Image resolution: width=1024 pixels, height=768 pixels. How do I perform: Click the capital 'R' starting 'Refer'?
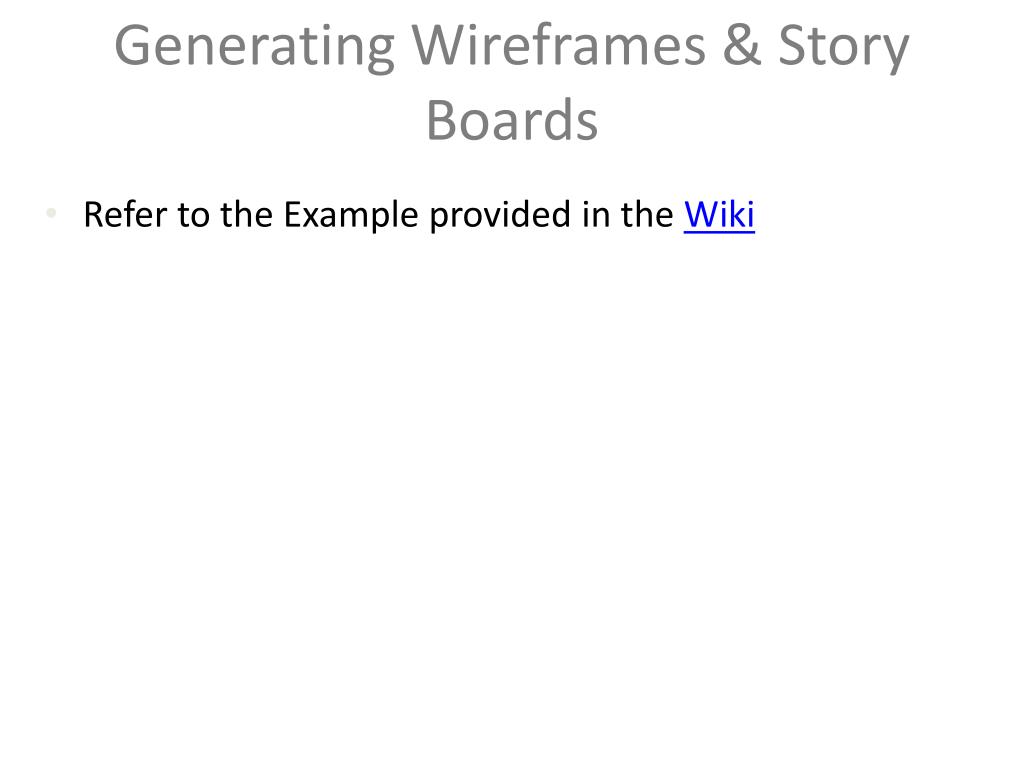pyautogui.click(x=94, y=216)
